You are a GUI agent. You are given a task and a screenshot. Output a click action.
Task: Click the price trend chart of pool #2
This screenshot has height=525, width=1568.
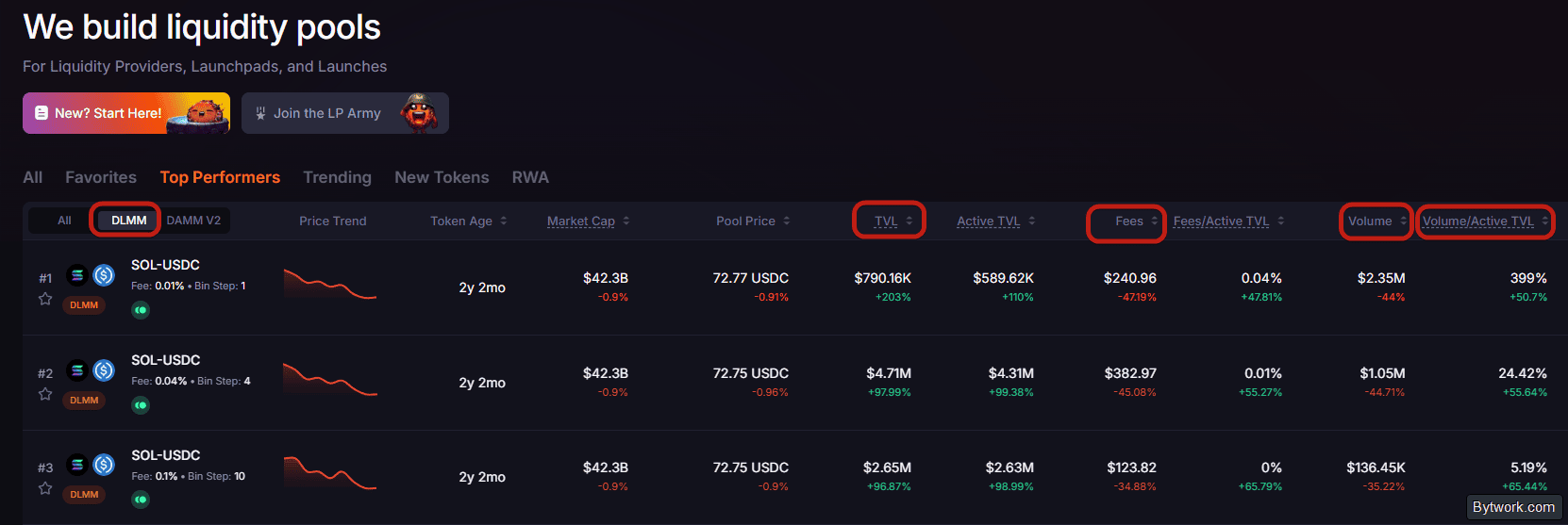click(x=330, y=378)
